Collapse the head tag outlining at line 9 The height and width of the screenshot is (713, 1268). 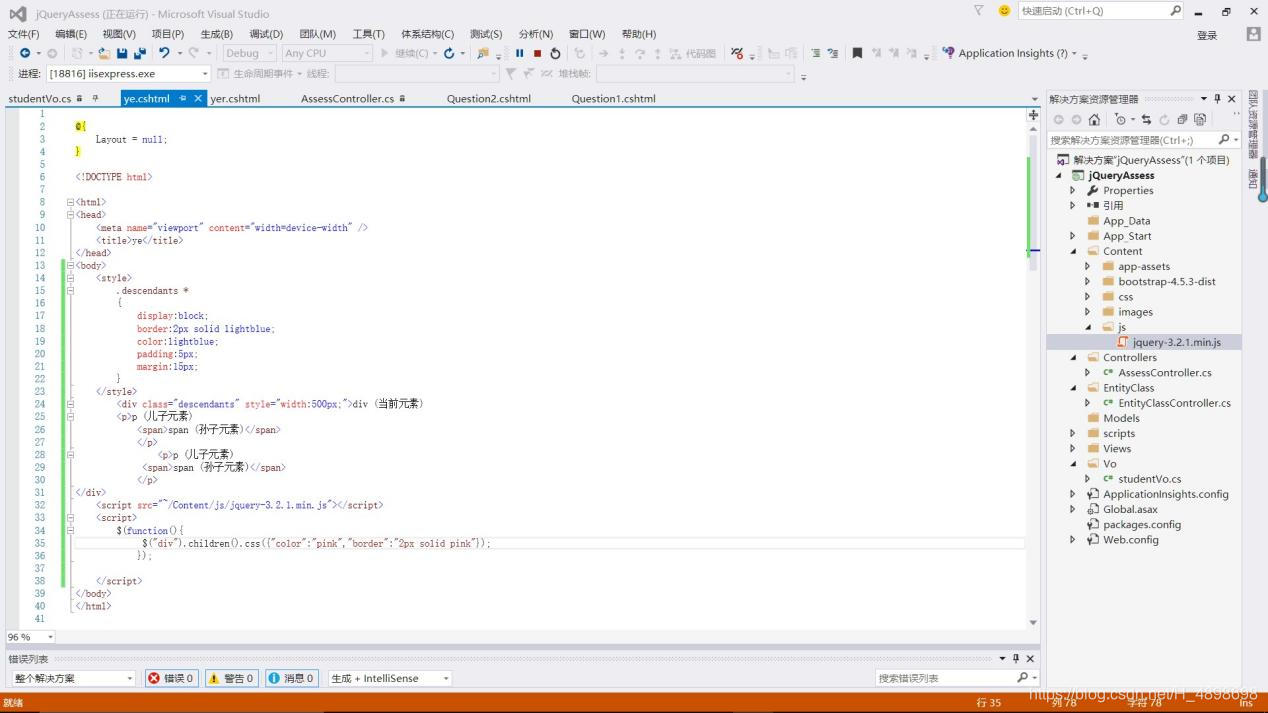70,214
